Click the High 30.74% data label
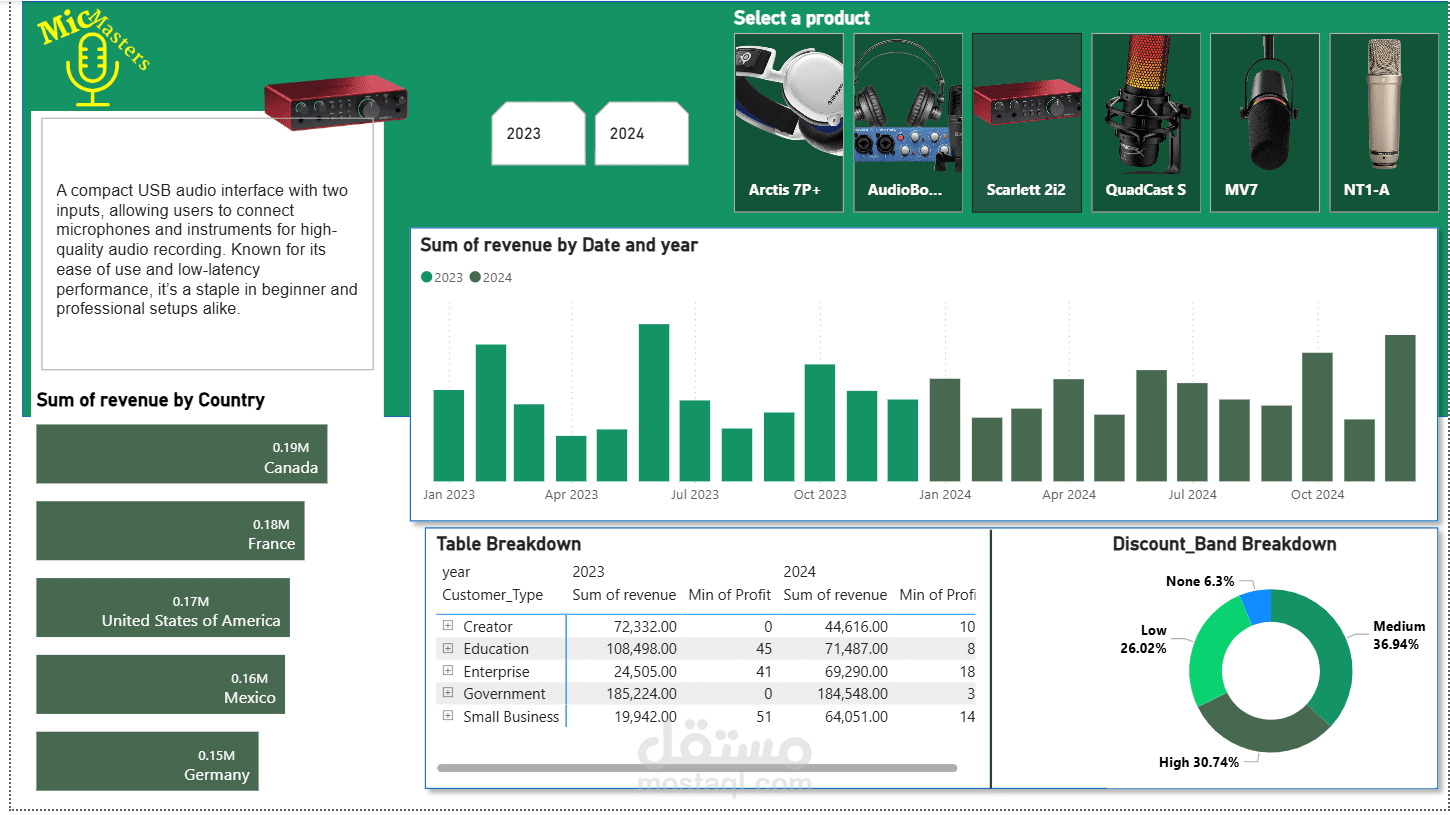The height and width of the screenshot is (815, 1450). tap(1199, 763)
